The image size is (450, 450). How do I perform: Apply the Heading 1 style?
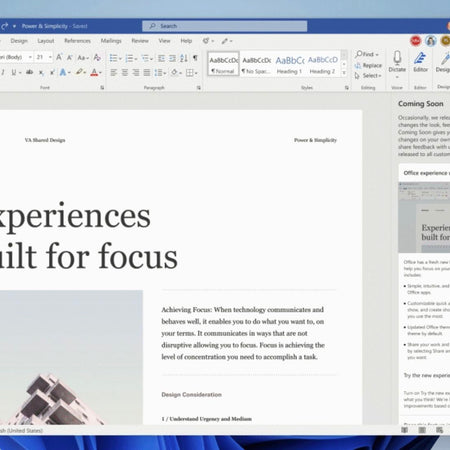(290, 64)
